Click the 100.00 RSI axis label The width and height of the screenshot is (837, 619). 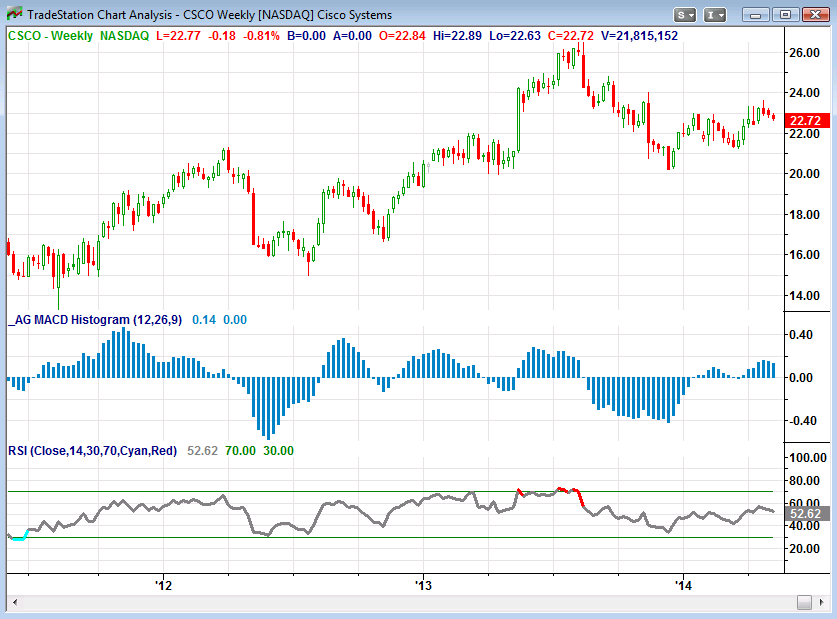click(808, 457)
